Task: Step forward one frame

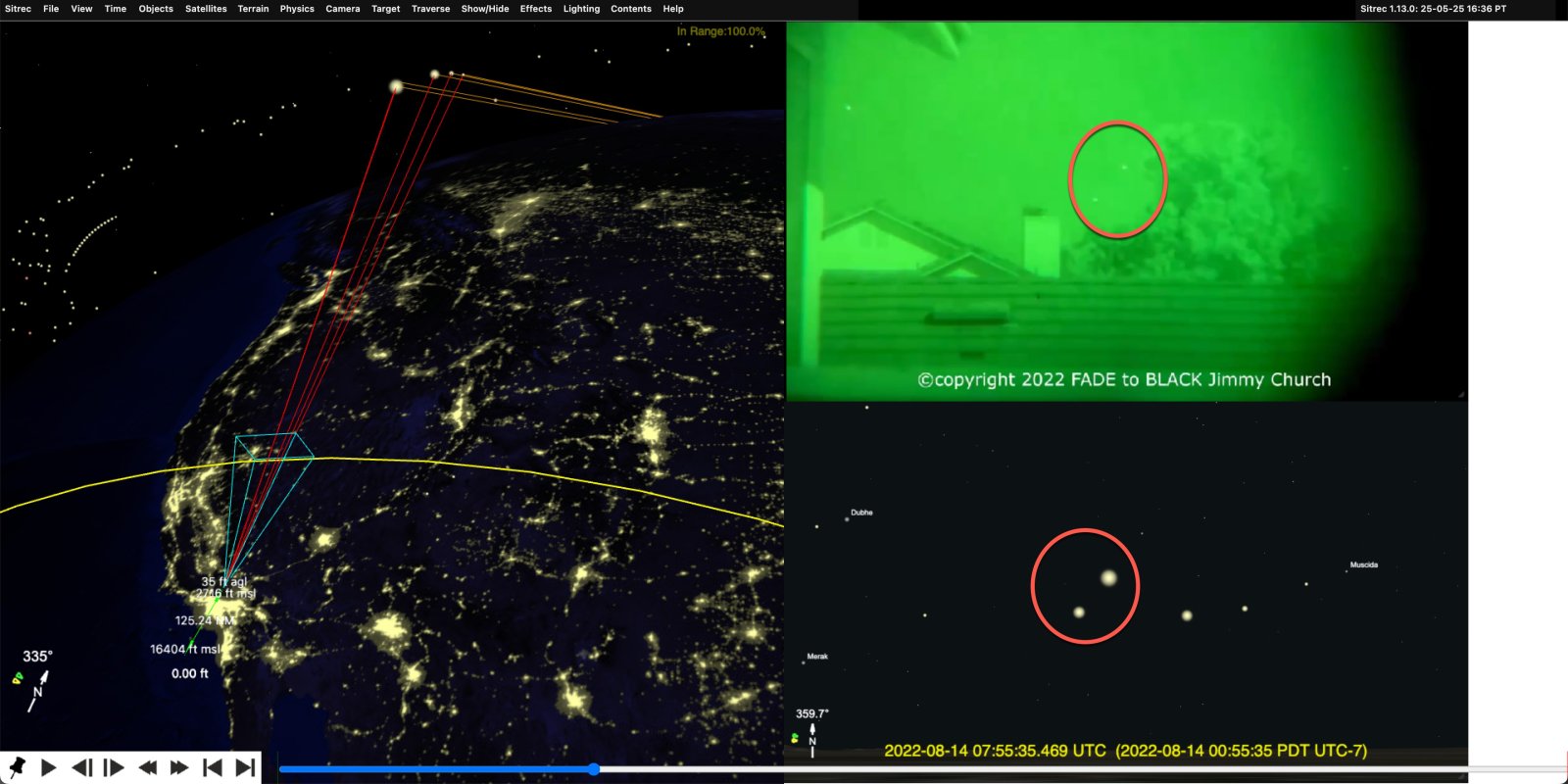Action: [114, 767]
